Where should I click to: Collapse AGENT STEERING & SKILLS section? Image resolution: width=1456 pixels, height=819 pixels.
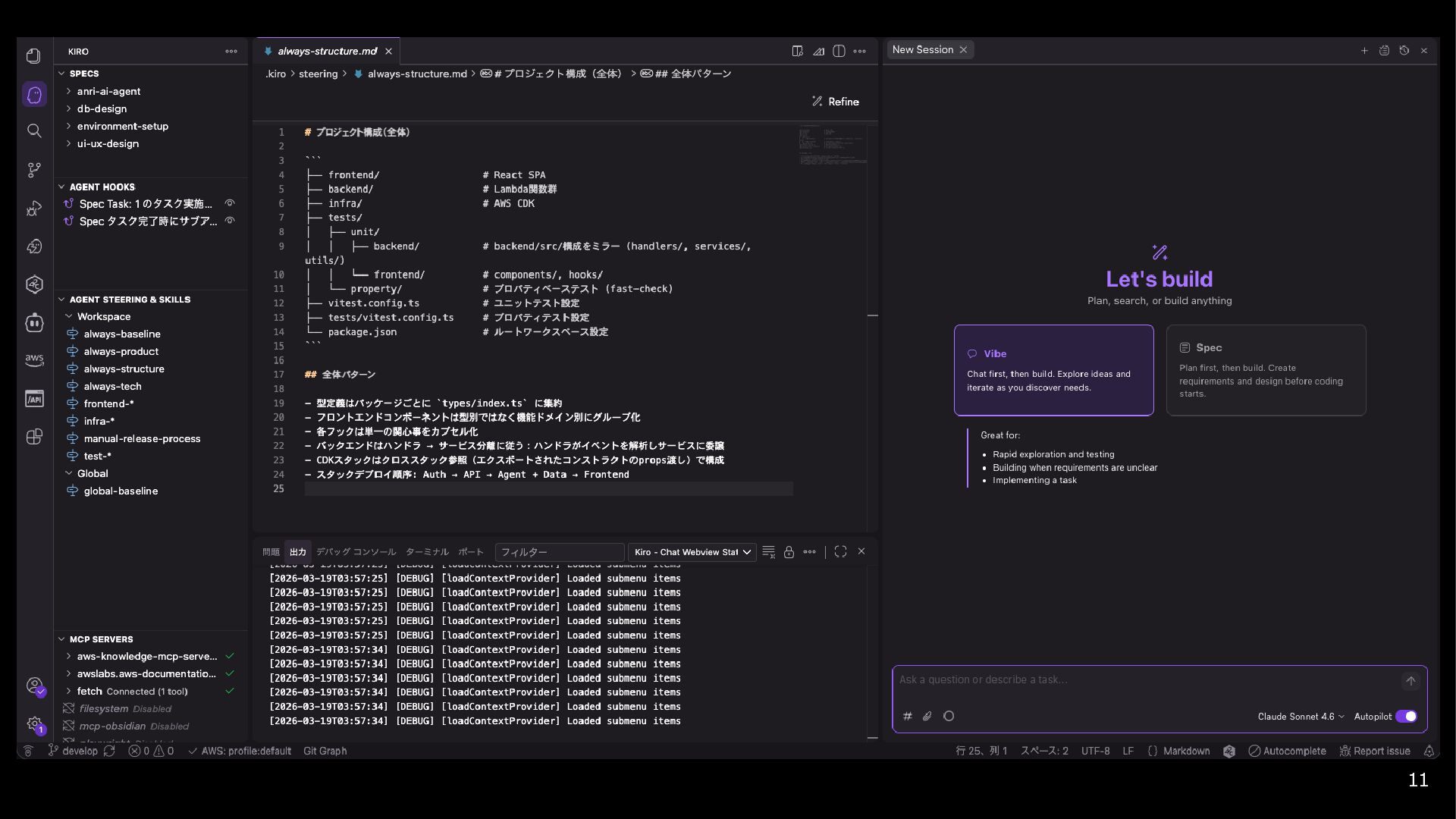tap(62, 300)
